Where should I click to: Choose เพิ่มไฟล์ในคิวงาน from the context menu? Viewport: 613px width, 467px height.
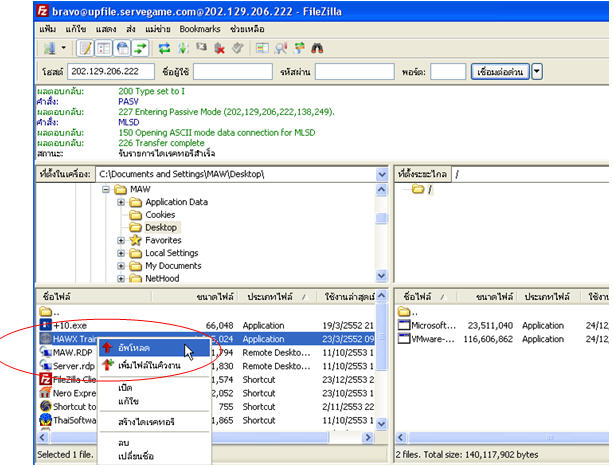155,365
